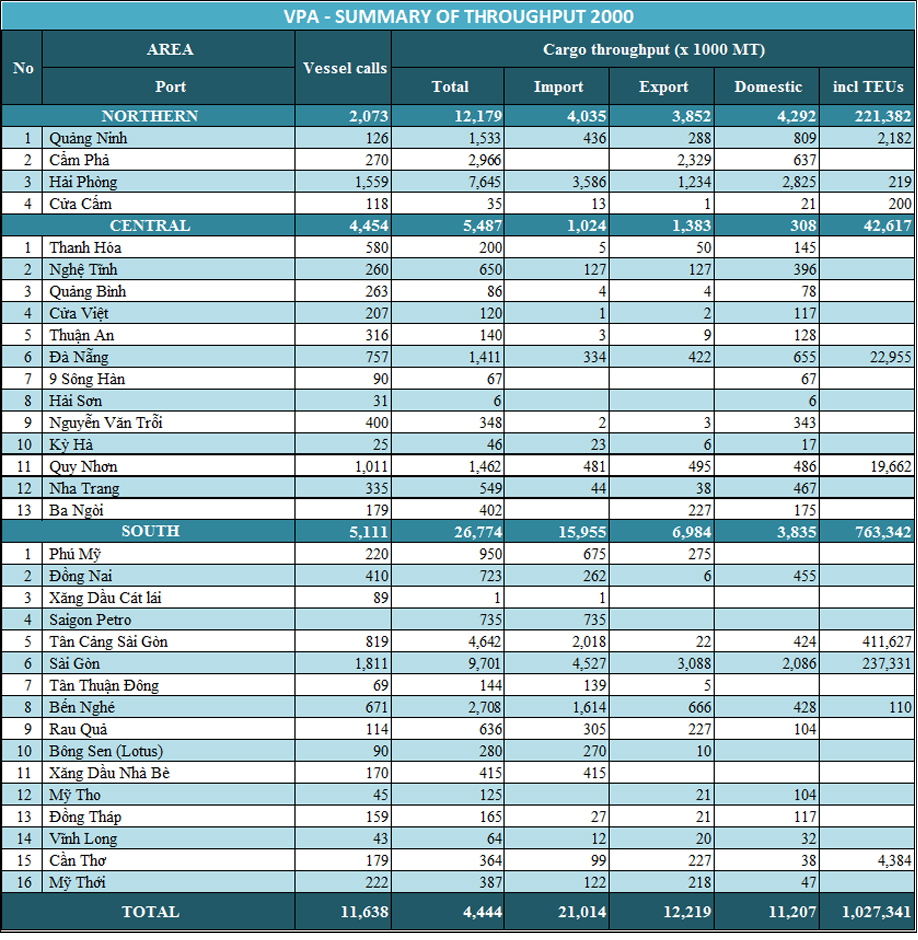Select the Import column header
Screen dimensions: 918x940
coord(558,87)
